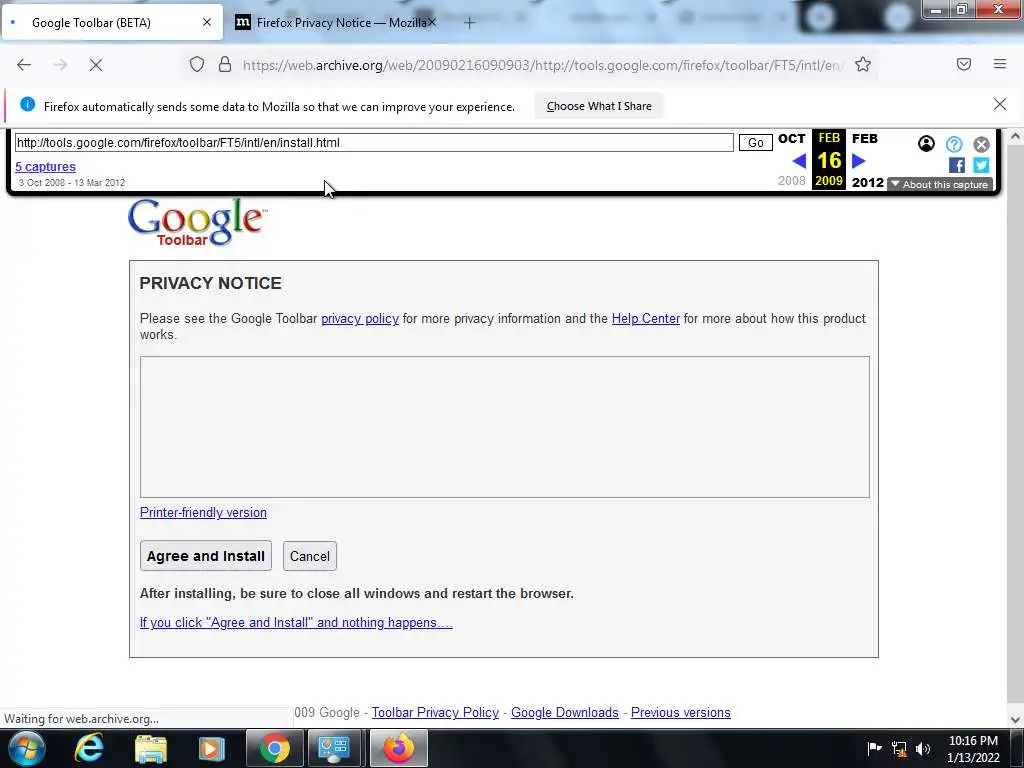
Task: Click the page scrollbar up arrow
Action: [1015, 136]
